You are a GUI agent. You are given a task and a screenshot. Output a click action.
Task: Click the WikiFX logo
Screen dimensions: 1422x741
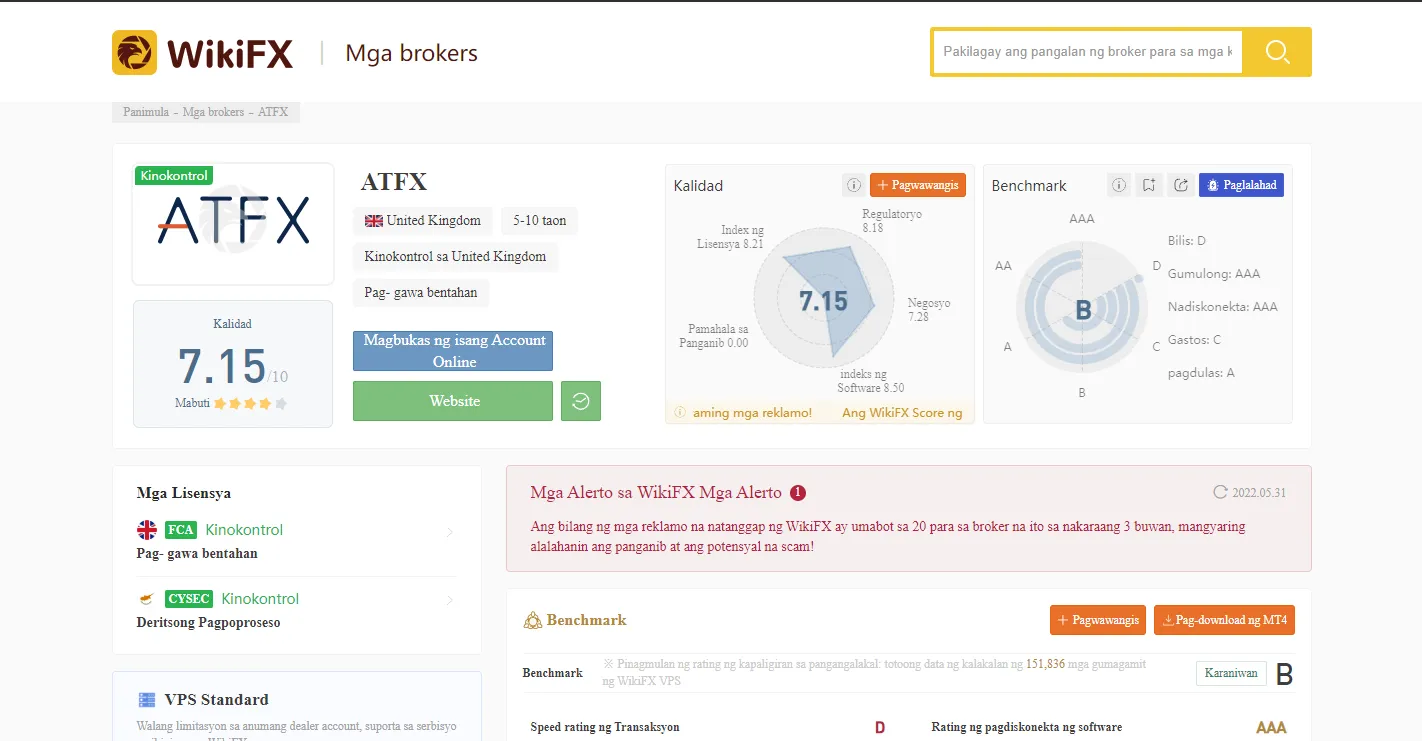[203, 52]
